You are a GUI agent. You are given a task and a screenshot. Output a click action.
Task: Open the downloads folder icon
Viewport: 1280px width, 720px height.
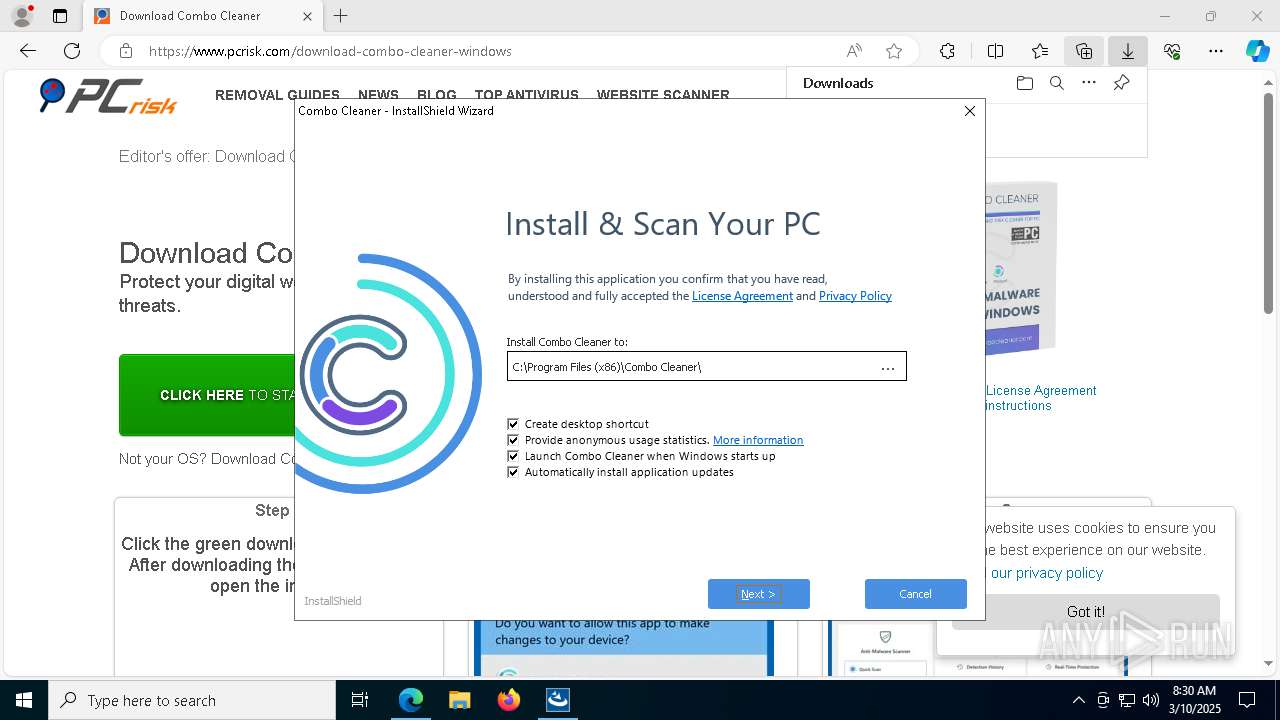click(x=1024, y=83)
